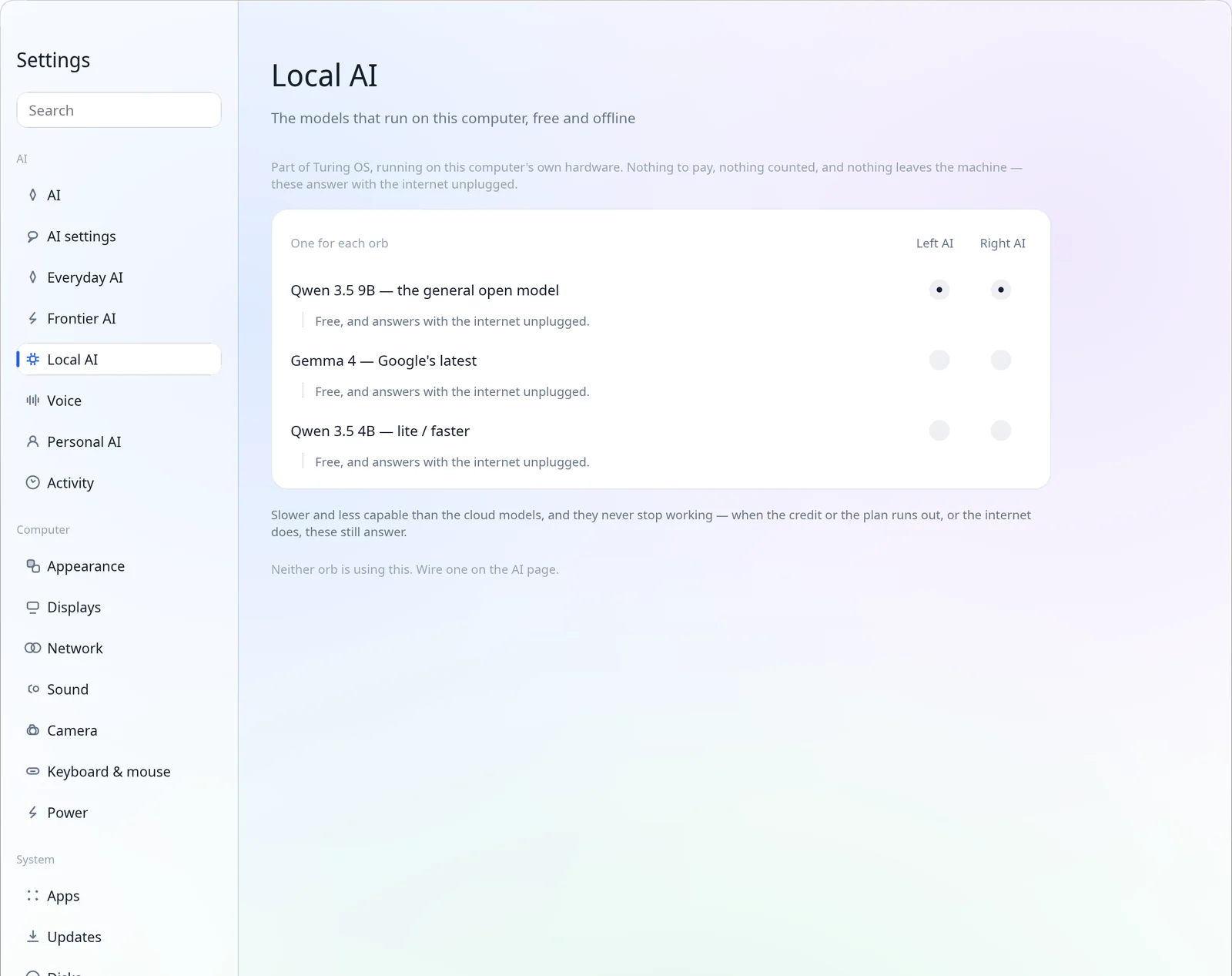Show the Activity page

tap(119, 483)
